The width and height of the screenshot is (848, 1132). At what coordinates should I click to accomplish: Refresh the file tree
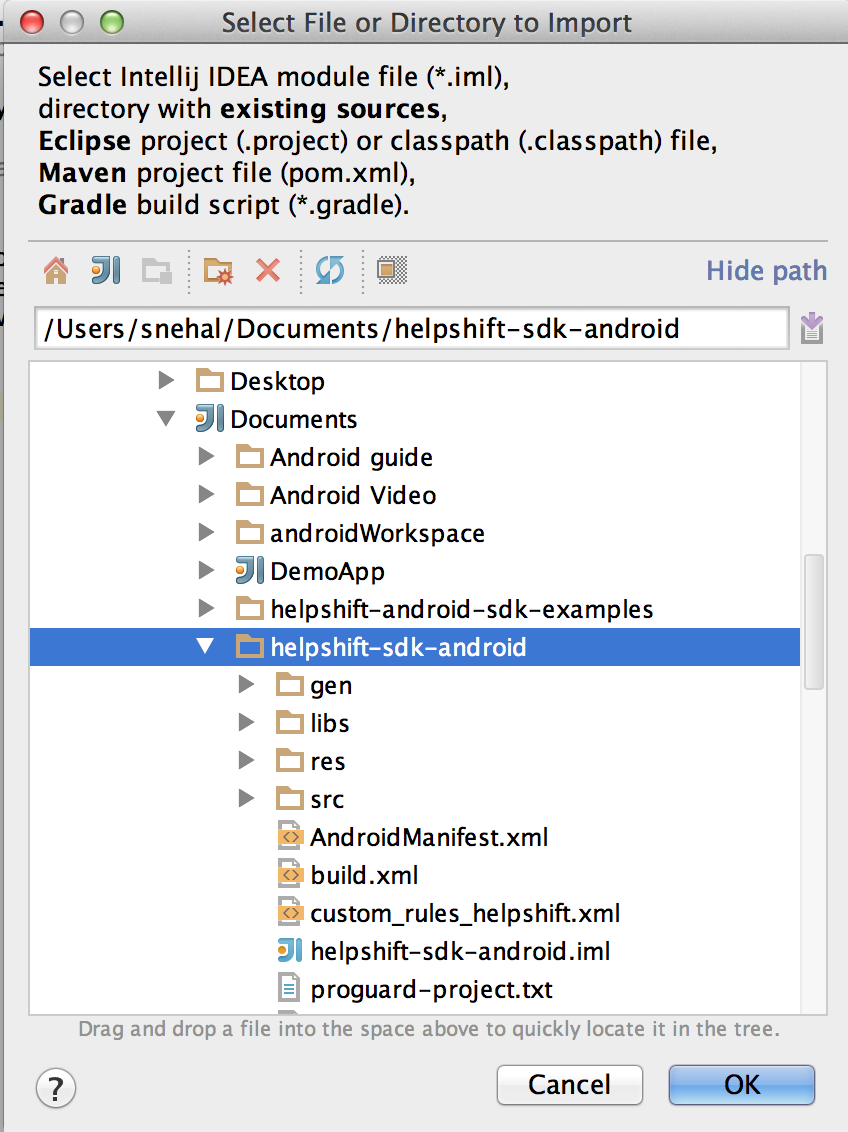coord(330,270)
